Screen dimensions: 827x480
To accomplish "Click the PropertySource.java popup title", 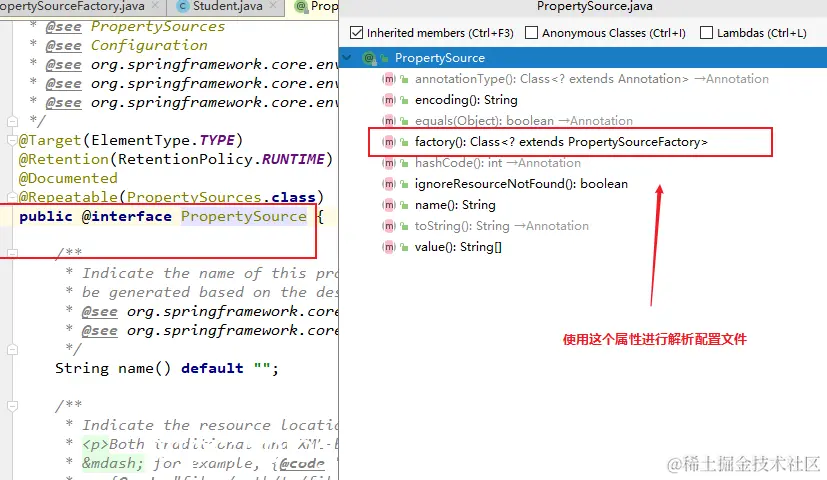I will tap(594, 6).
